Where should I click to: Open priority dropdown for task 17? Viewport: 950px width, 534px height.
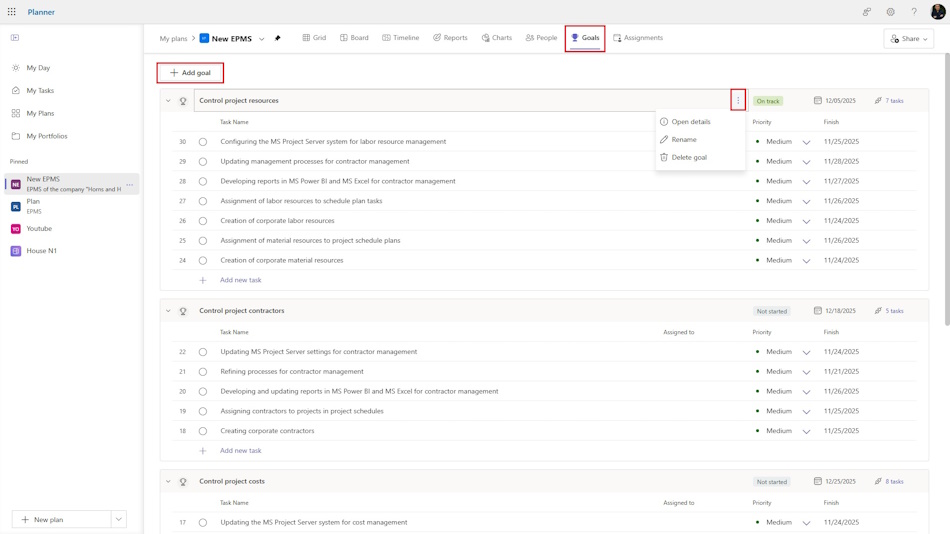tap(806, 523)
